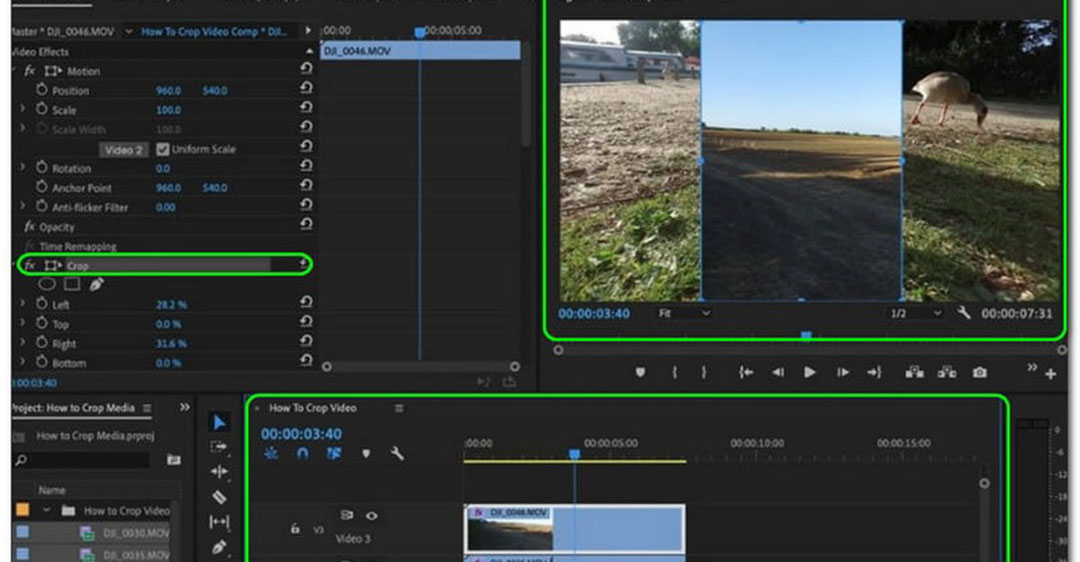Go to Out point
This screenshot has width=1080, height=562.
(874, 372)
